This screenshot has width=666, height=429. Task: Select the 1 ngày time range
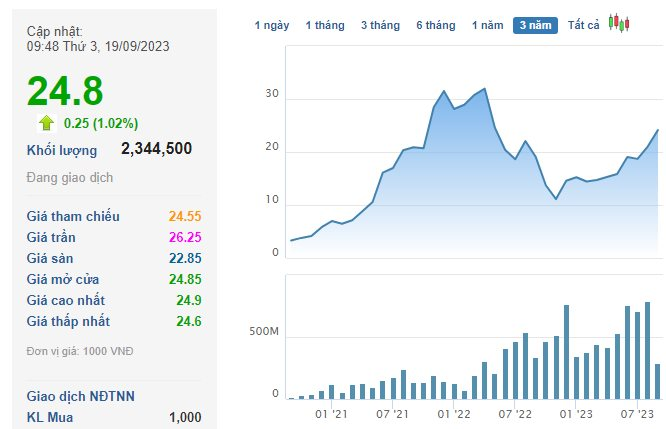271,25
